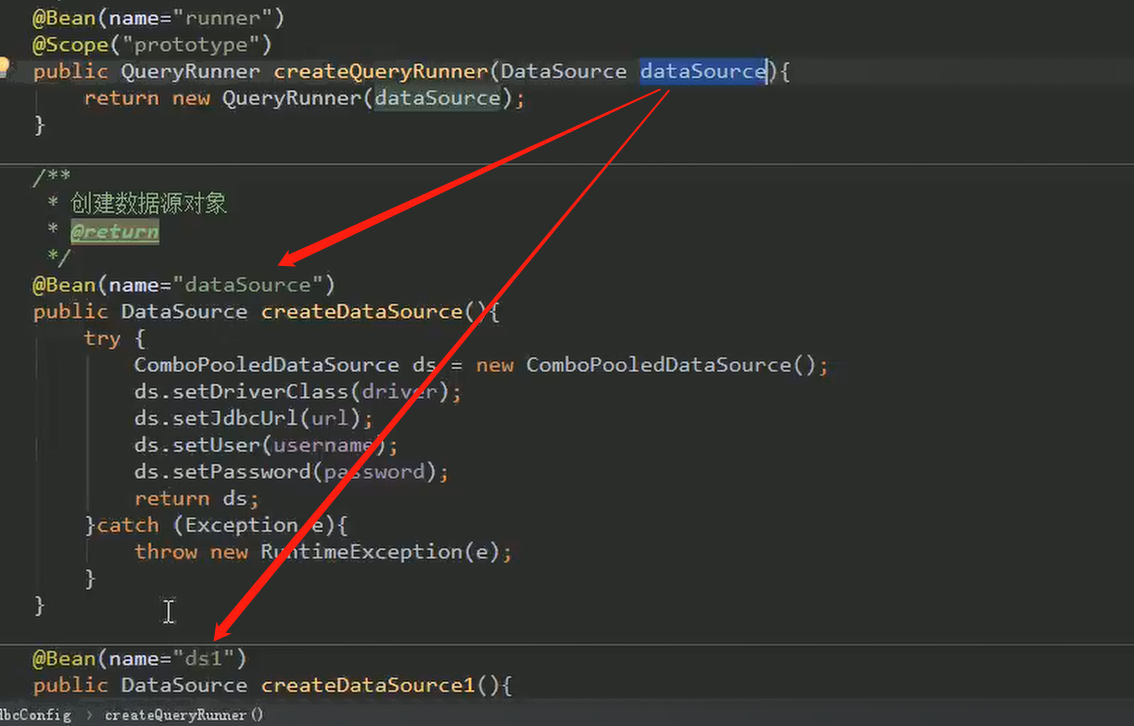
Task: Open the JdbcConfig breadcrumb in the bottom bar
Action: [35, 715]
